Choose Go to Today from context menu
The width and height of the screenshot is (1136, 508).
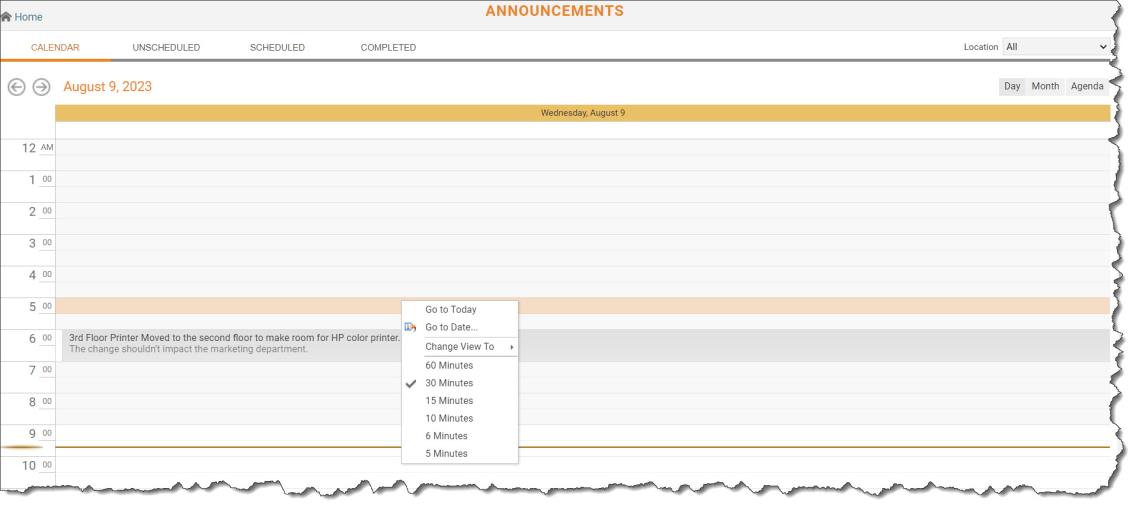tap(450, 310)
